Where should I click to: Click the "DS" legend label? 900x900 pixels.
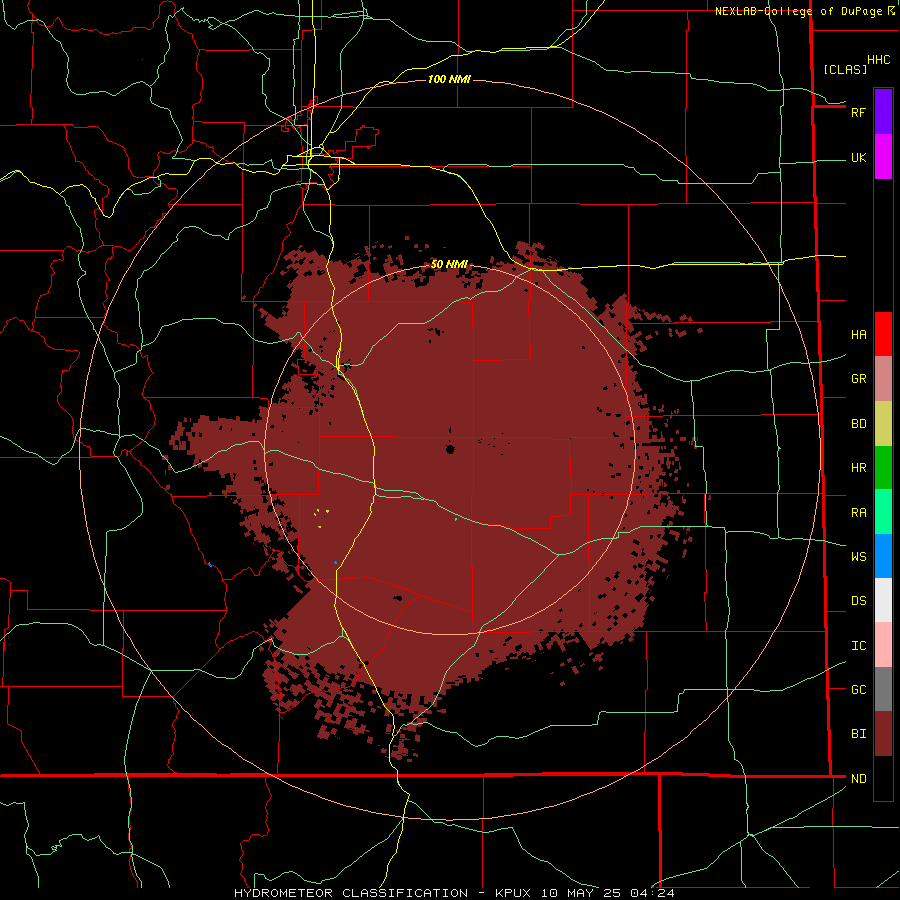(x=858, y=601)
